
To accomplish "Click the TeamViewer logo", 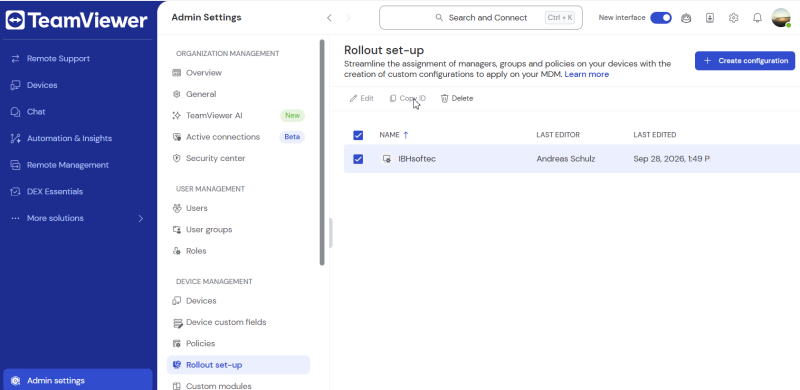I will 77,20.
